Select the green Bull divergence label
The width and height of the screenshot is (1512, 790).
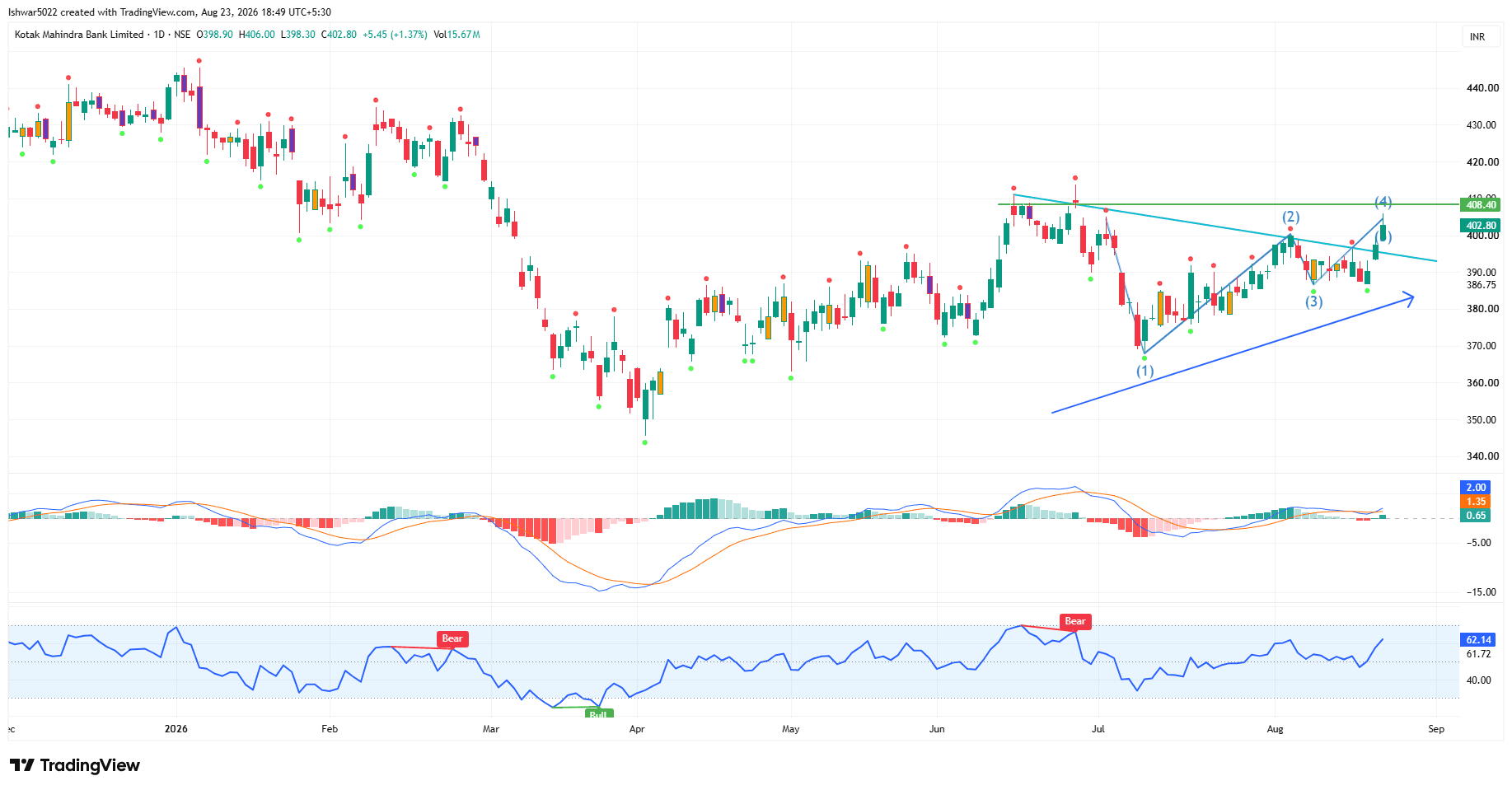coord(598,713)
